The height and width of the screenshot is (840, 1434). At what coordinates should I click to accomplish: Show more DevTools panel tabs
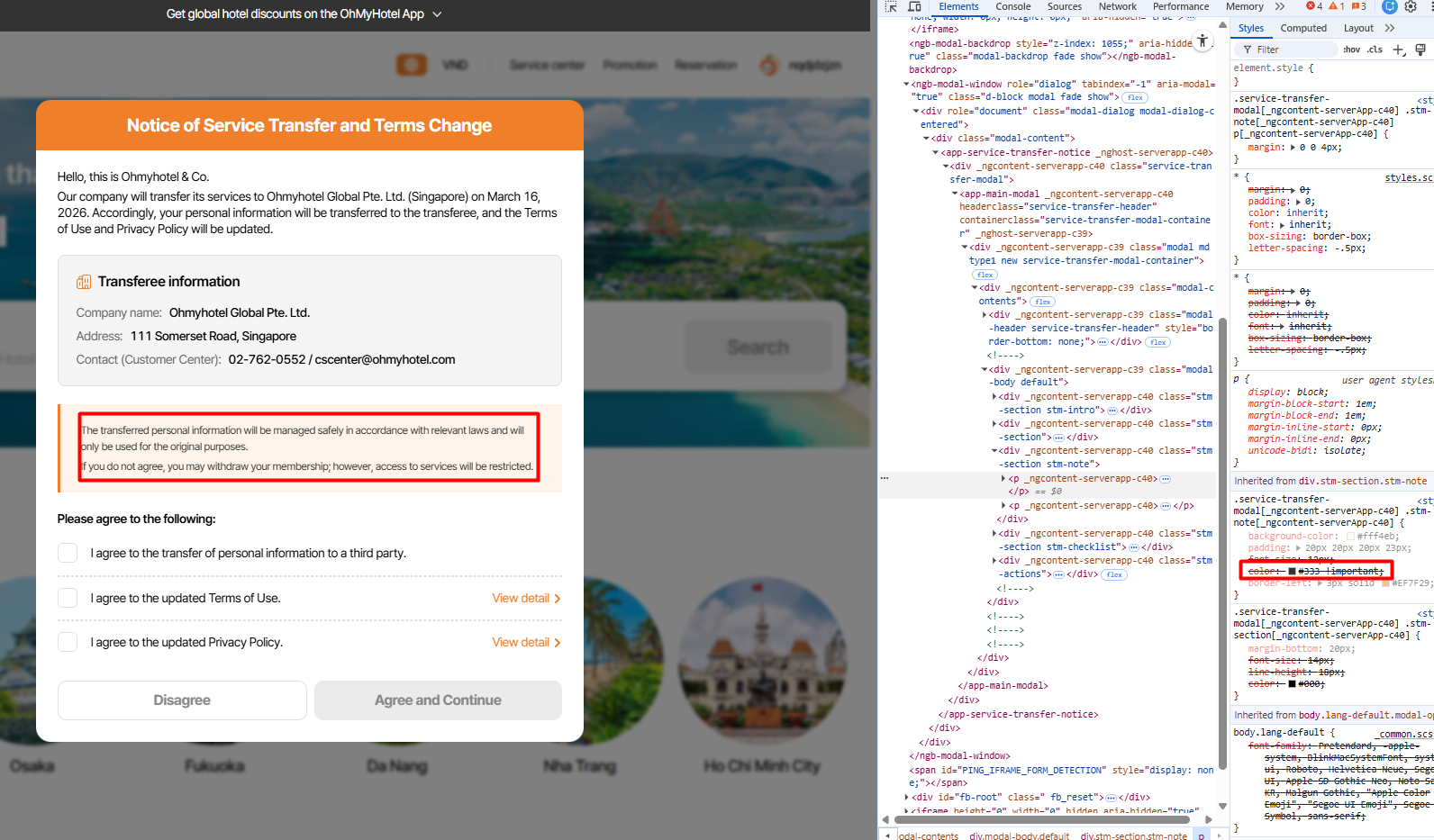pos(1280,6)
